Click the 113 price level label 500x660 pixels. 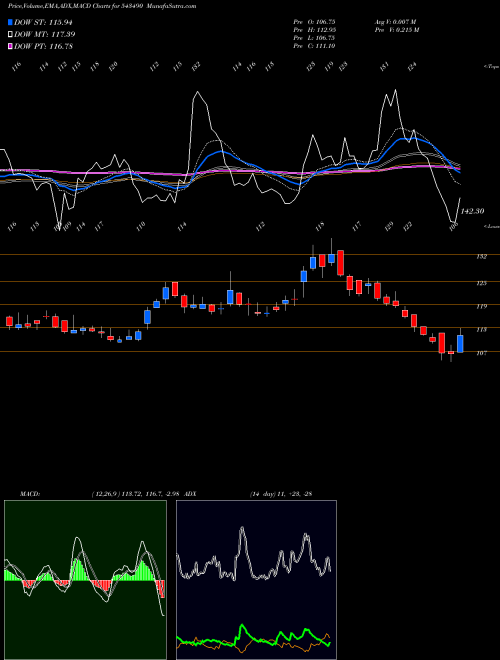(481, 330)
